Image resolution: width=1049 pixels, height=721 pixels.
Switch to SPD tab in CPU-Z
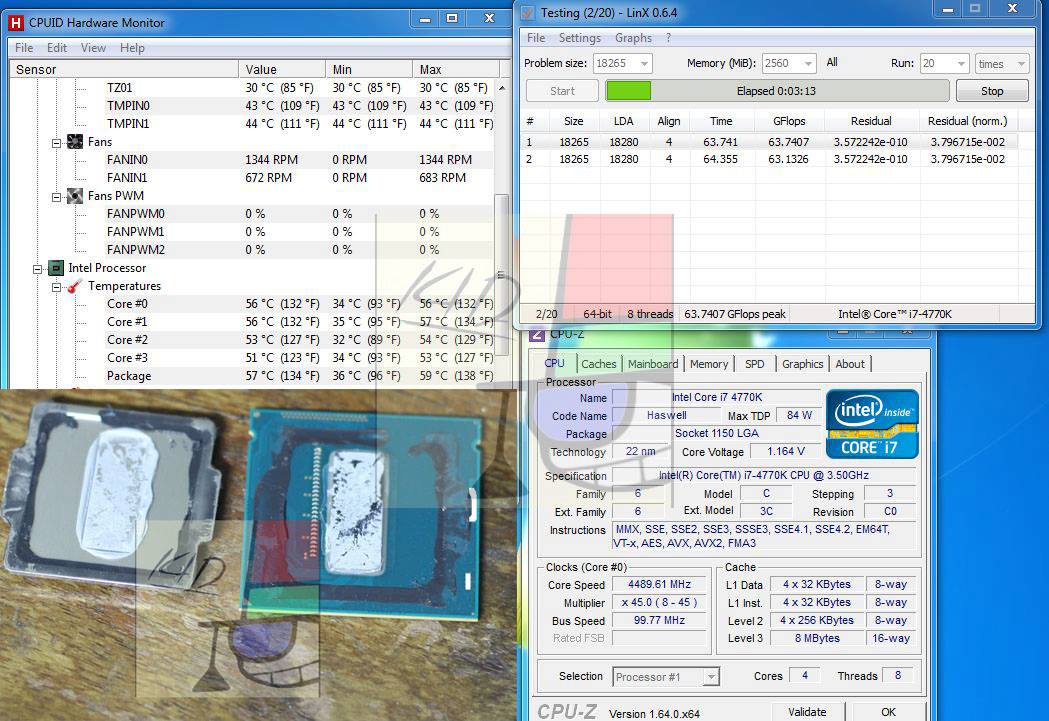[x=754, y=364]
